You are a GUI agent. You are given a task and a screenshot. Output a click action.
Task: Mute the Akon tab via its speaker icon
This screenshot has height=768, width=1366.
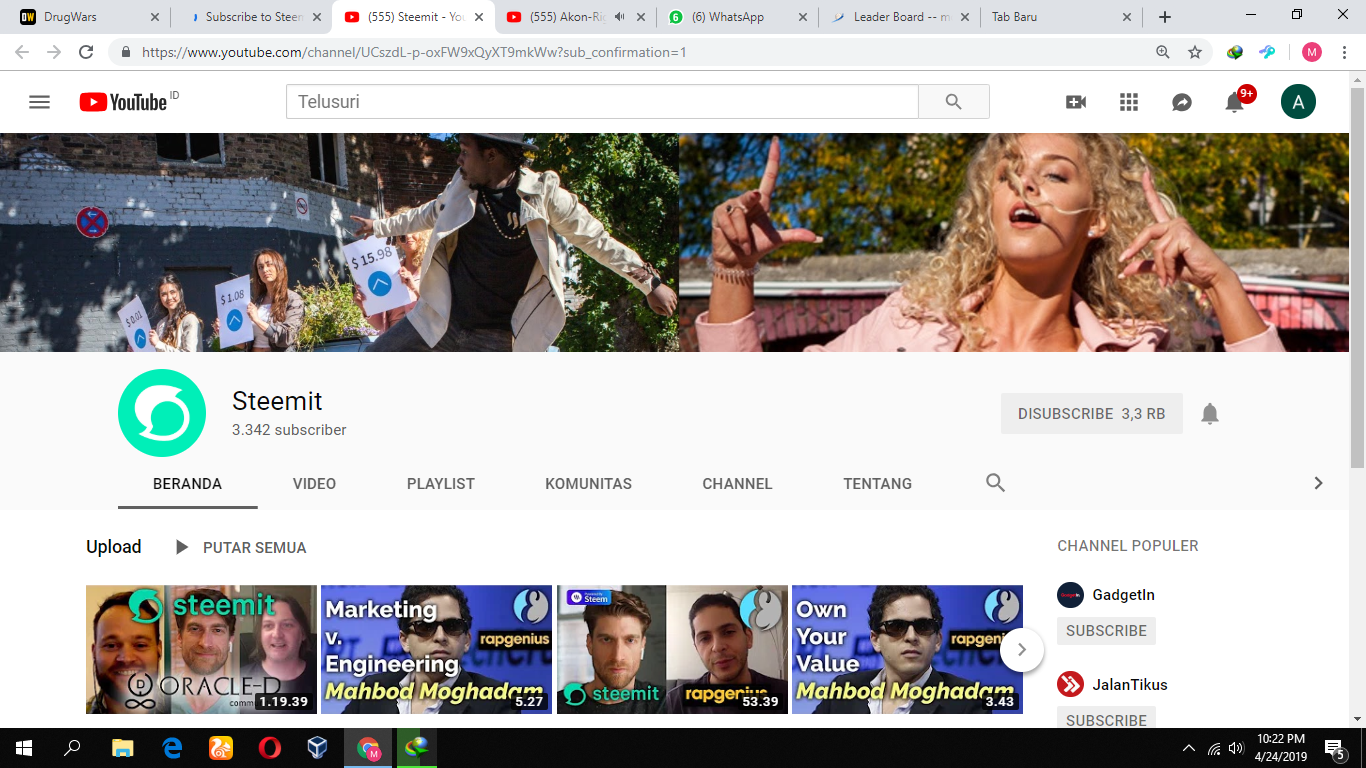pyautogui.click(x=621, y=16)
